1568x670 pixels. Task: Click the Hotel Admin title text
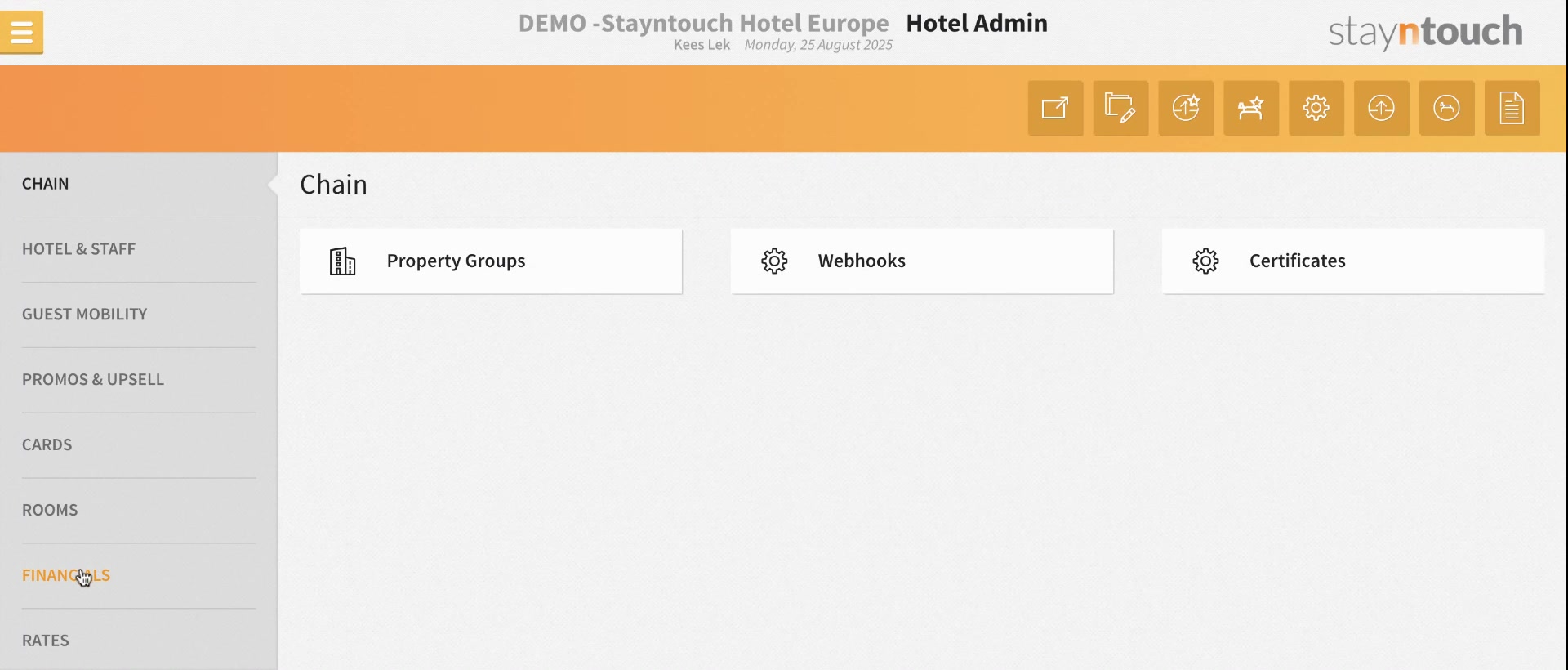coord(977,23)
